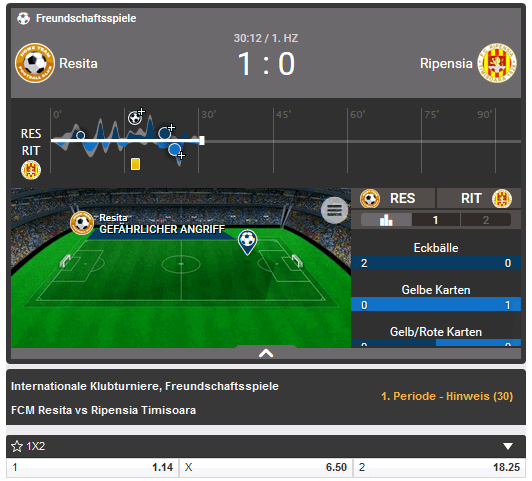Click the ball location pin on pitch
The image size is (532, 481).
click(247, 242)
